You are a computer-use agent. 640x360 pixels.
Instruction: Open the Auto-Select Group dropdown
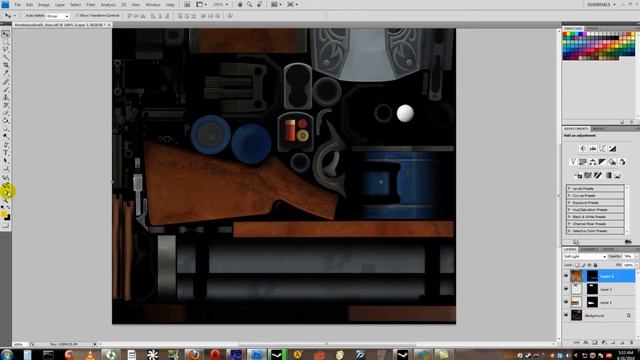click(57, 16)
